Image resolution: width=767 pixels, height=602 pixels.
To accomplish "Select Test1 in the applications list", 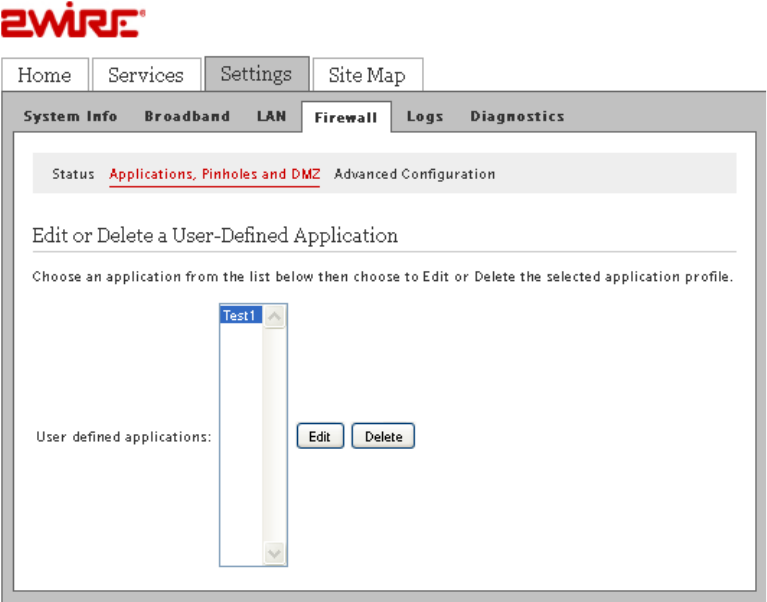I will click(x=241, y=315).
